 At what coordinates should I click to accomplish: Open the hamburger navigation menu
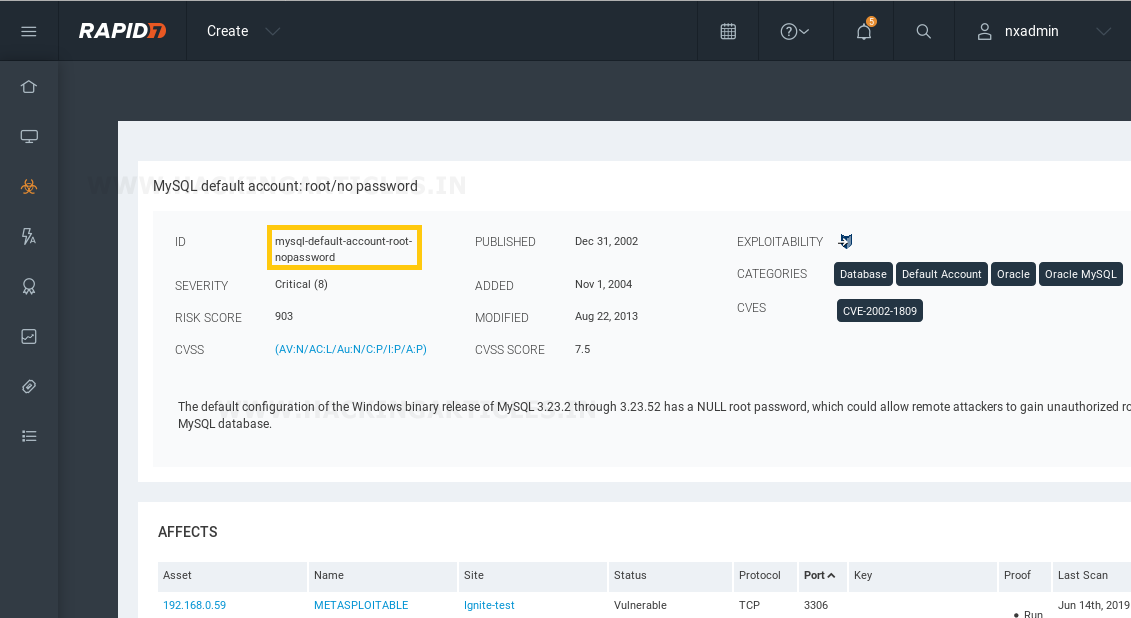29,31
